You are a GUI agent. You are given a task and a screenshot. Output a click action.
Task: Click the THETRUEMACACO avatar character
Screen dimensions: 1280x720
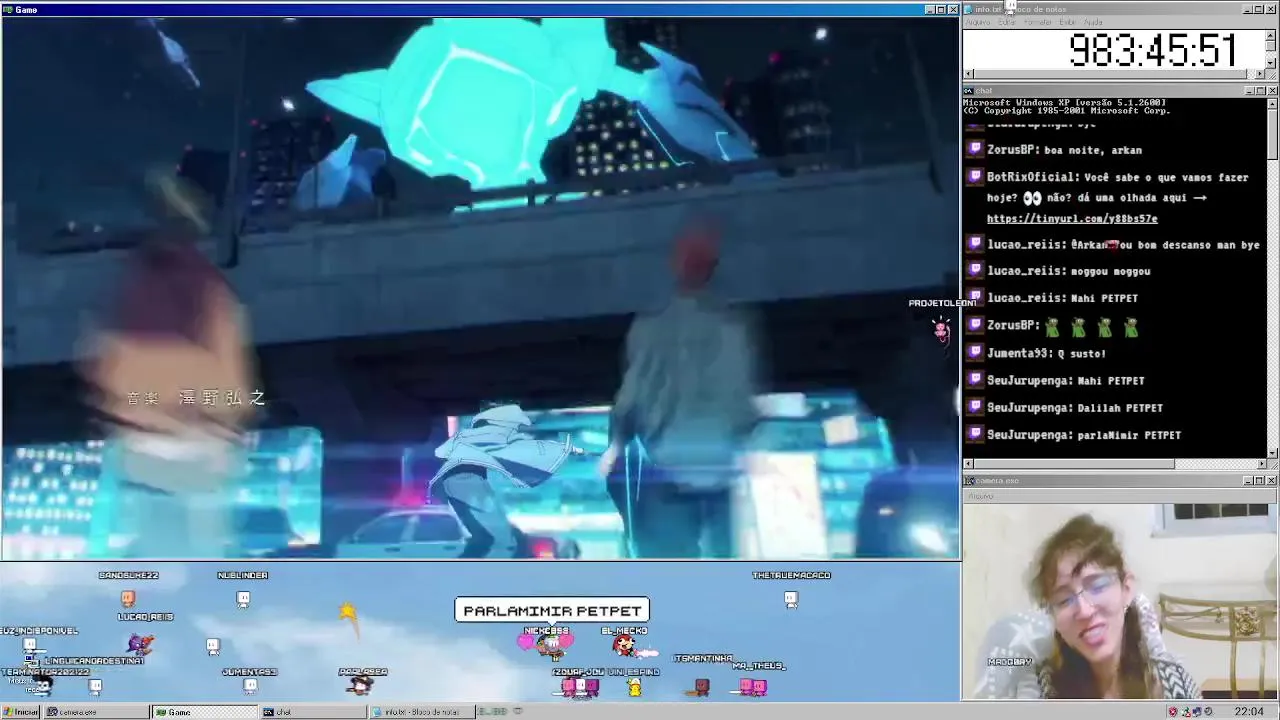click(x=791, y=599)
